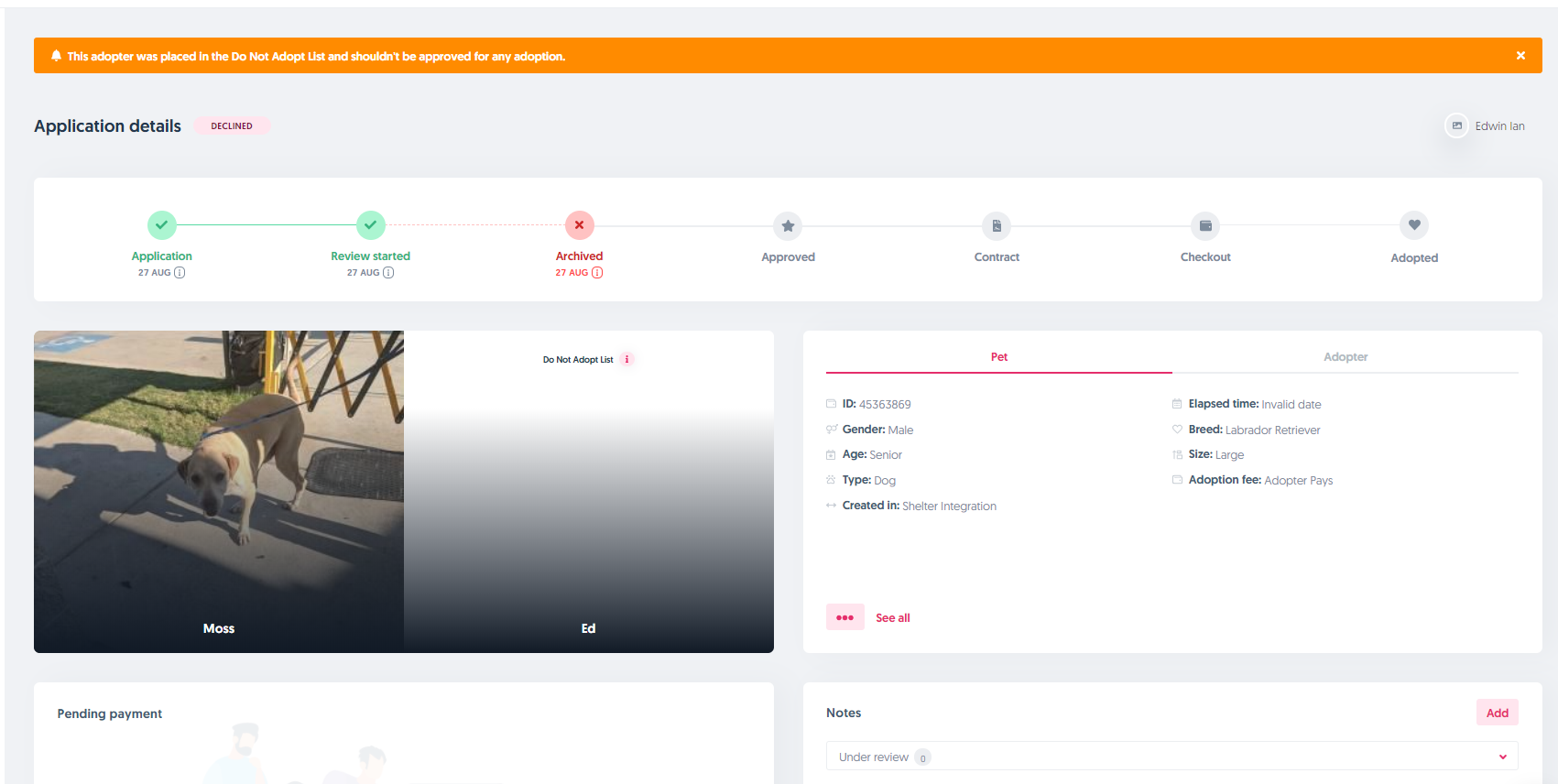
Task: Expand the Under review notes dropdown
Action: coord(1502,757)
